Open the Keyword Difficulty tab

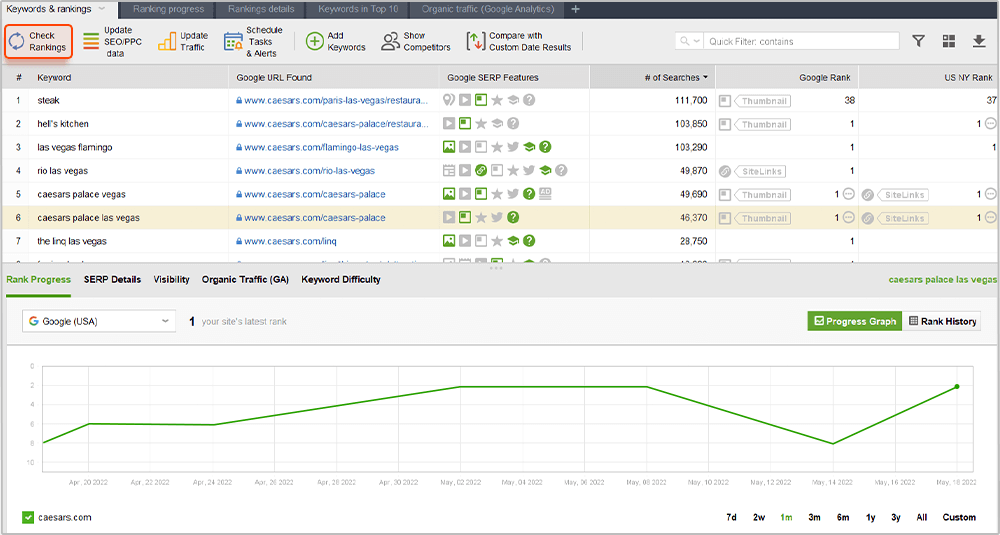tap(341, 279)
